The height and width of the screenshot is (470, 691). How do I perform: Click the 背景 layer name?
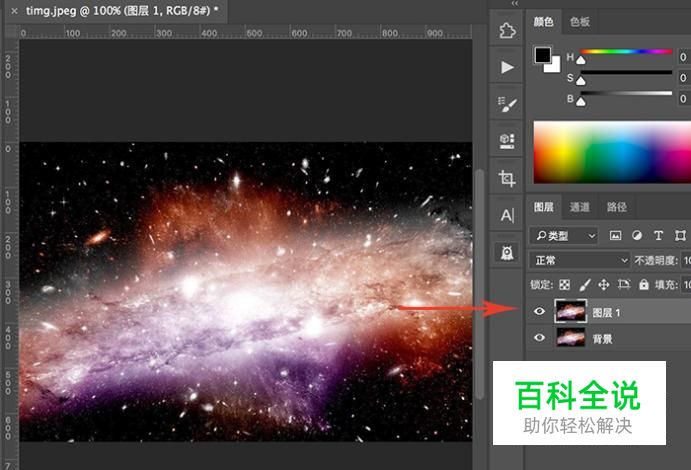(602, 339)
